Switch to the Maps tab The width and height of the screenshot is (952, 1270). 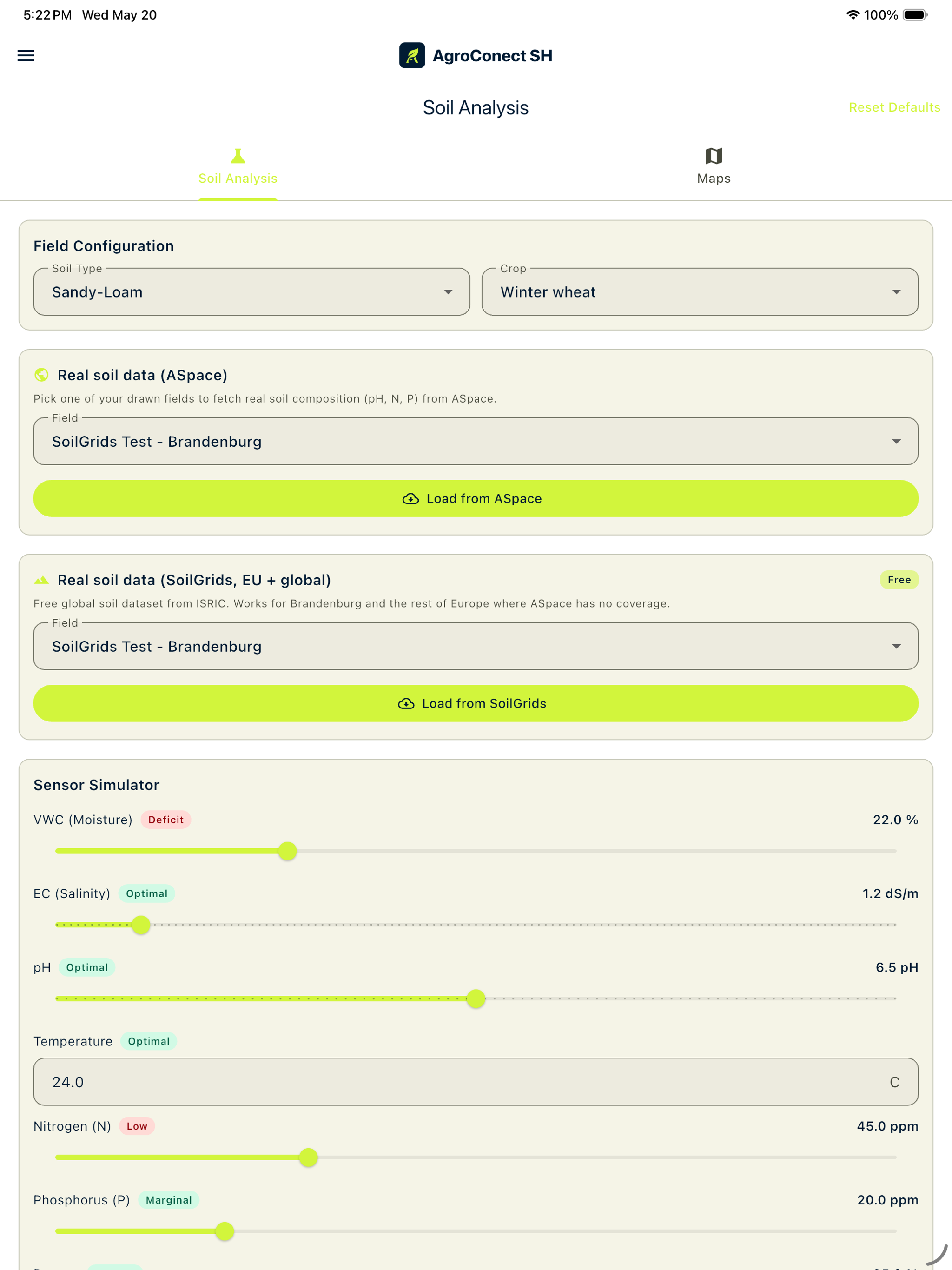click(x=714, y=166)
